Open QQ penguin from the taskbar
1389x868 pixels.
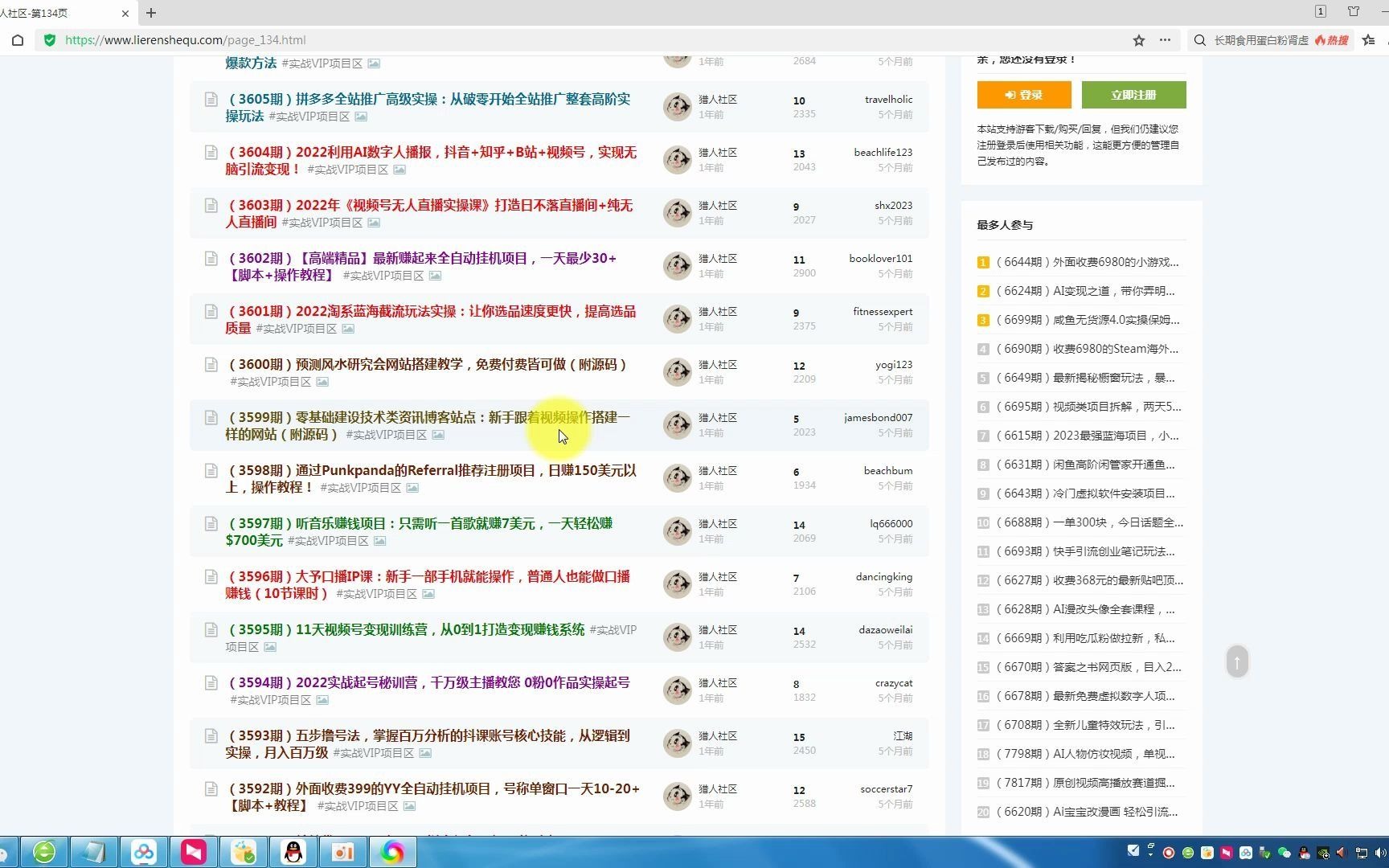tap(293, 852)
